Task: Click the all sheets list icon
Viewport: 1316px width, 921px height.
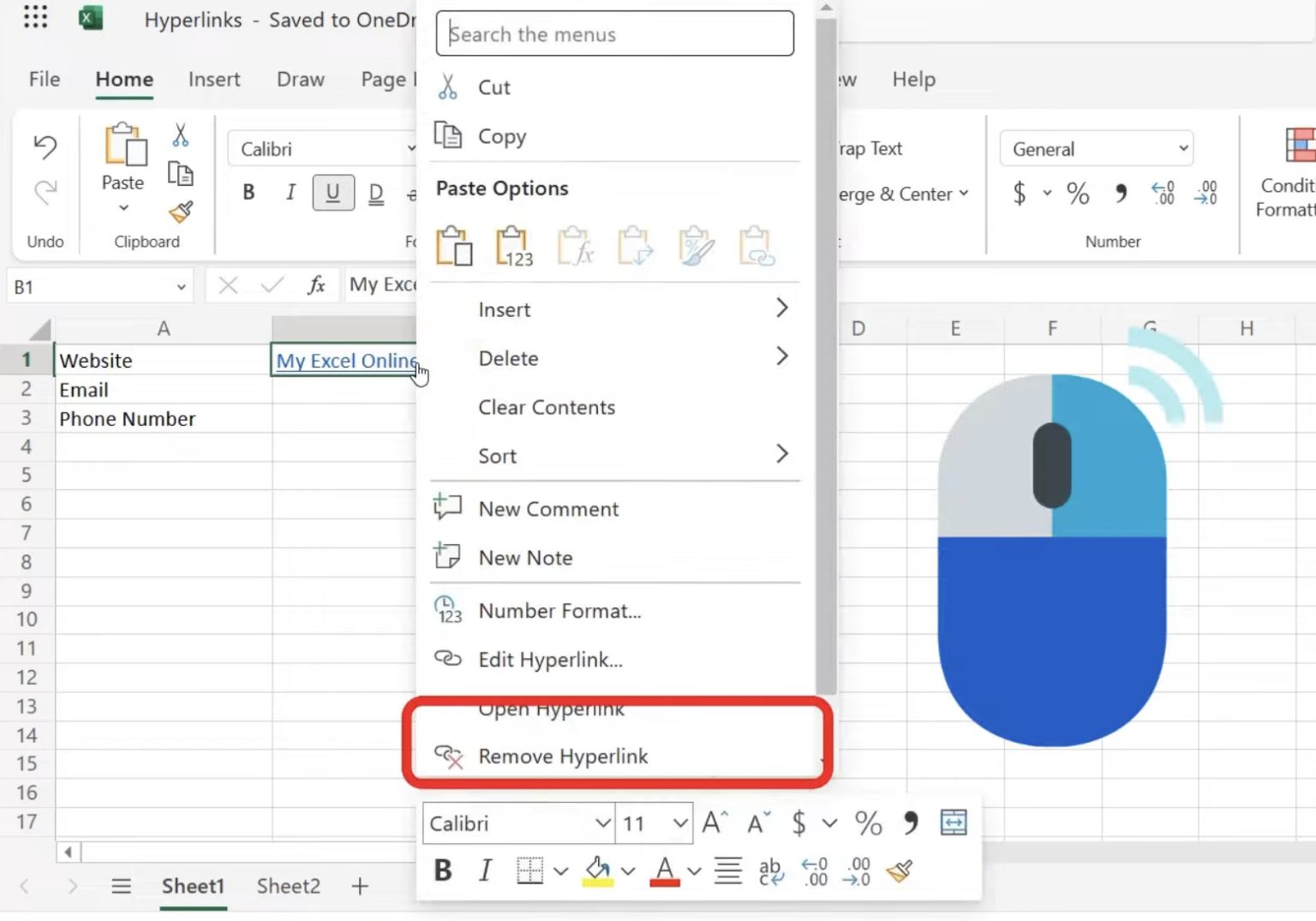Action: coord(122,886)
